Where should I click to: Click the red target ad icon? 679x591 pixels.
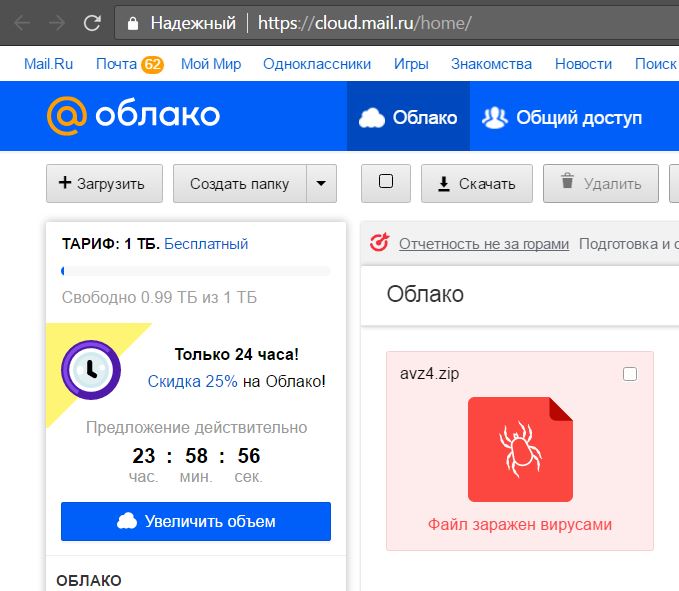[379, 243]
